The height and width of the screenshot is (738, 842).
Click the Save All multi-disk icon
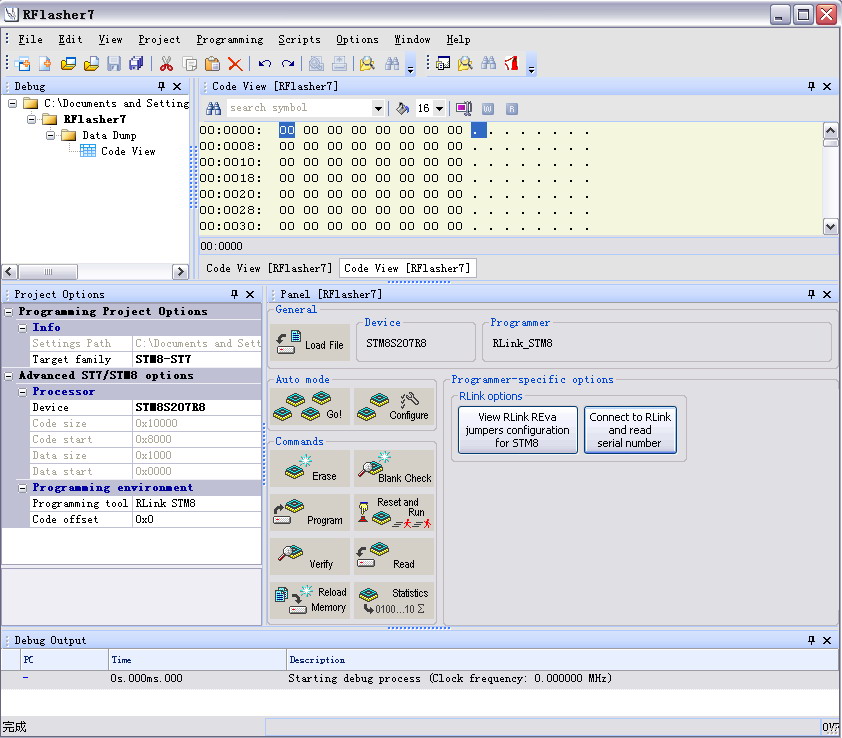point(136,63)
